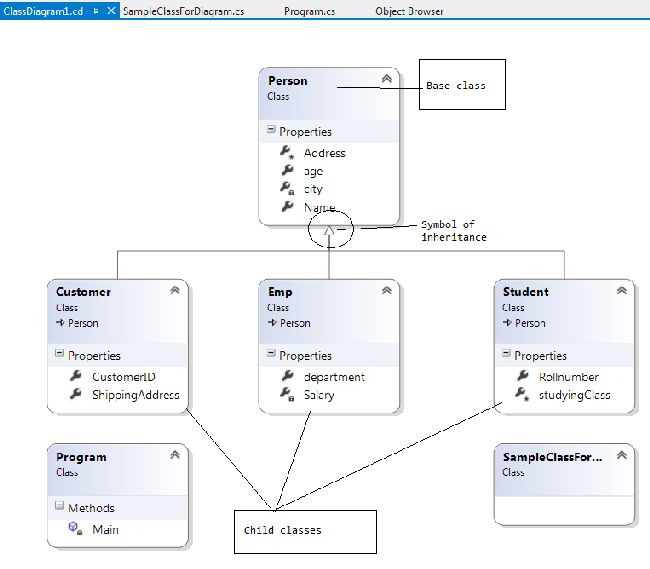The image size is (650, 569).
Task: Click the inheritance arrow icon in Customer
Action: (60, 322)
